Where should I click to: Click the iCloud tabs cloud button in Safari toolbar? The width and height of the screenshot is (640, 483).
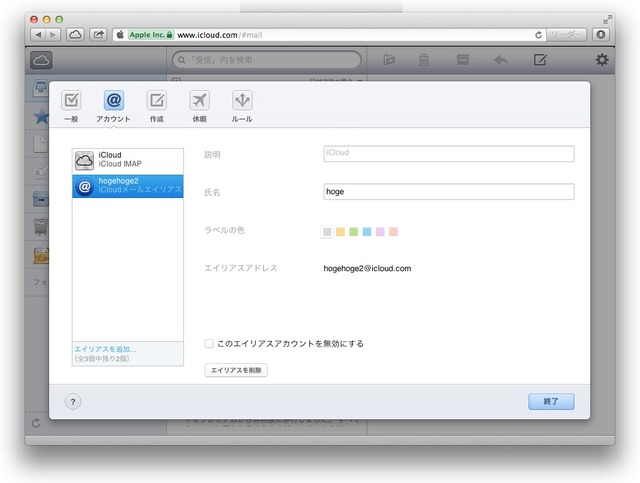pyautogui.click(x=75, y=35)
